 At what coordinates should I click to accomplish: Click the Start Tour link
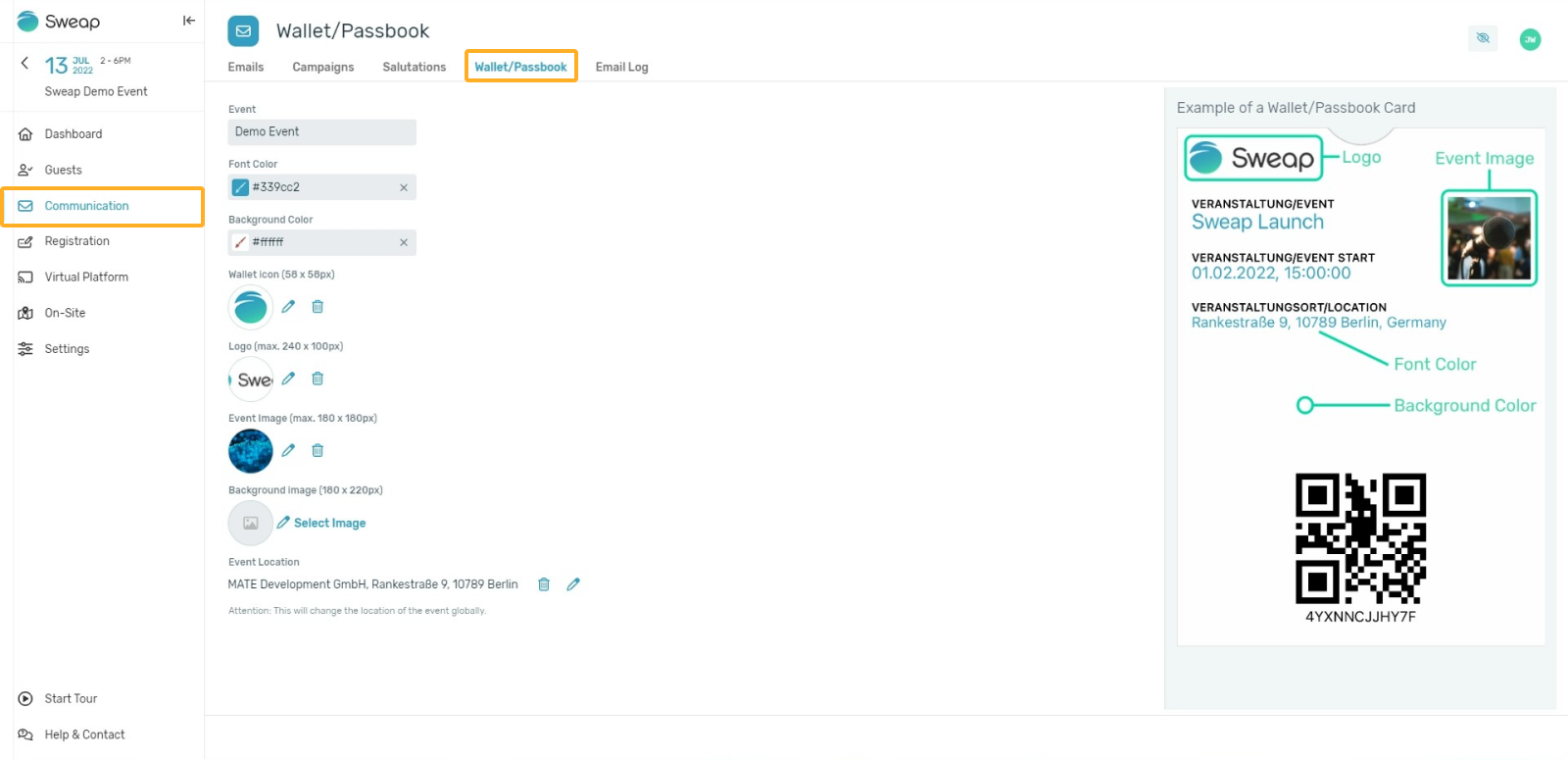click(x=71, y=699)
